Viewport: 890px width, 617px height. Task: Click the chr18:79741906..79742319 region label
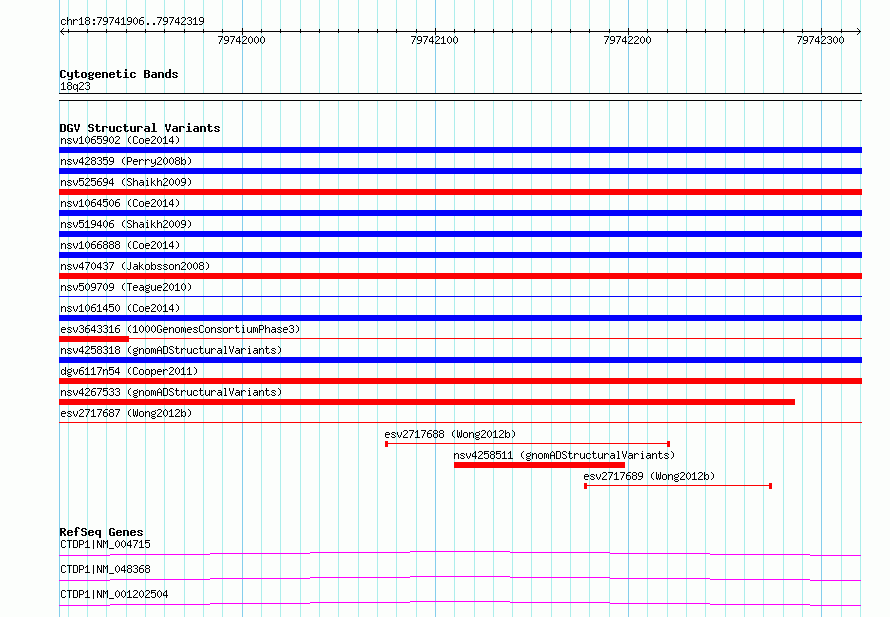[x=132, y=21]
